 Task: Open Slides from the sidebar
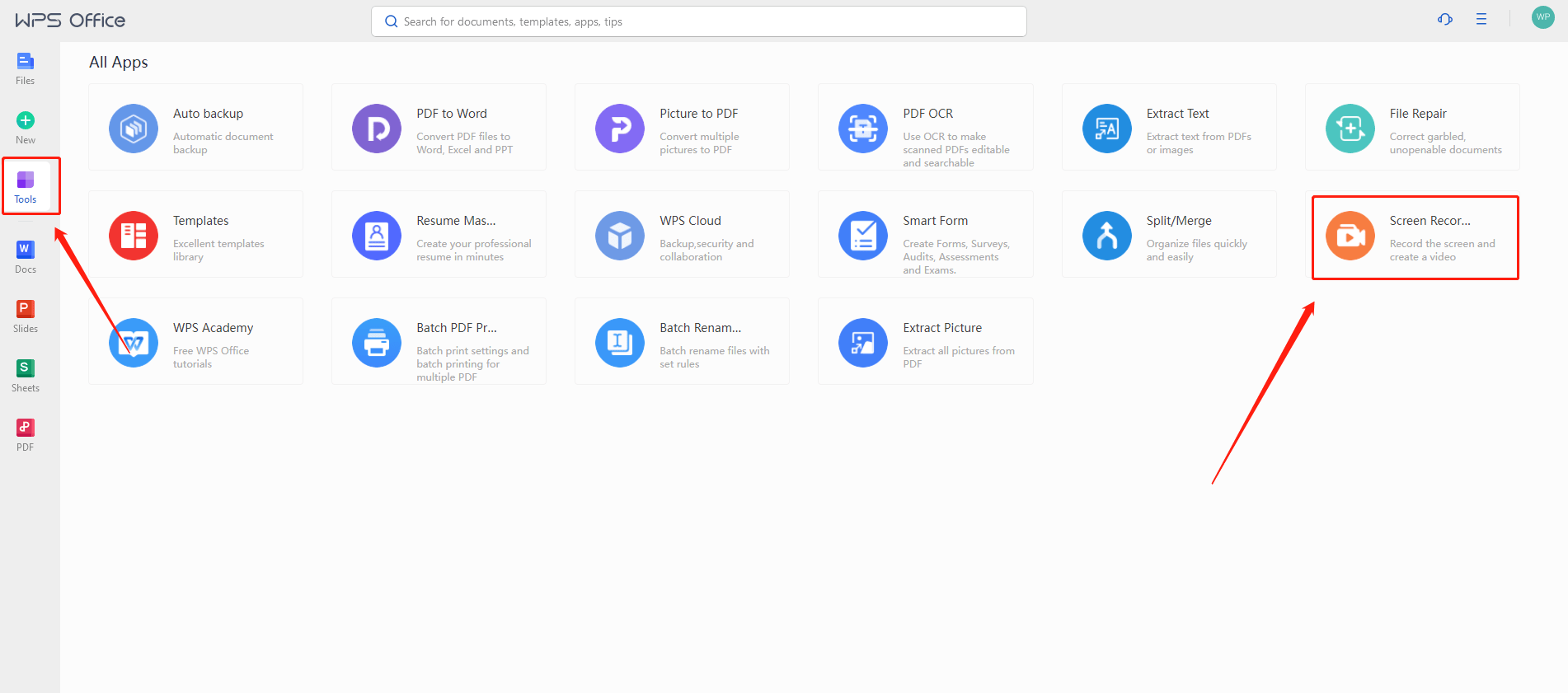point(26,308)
